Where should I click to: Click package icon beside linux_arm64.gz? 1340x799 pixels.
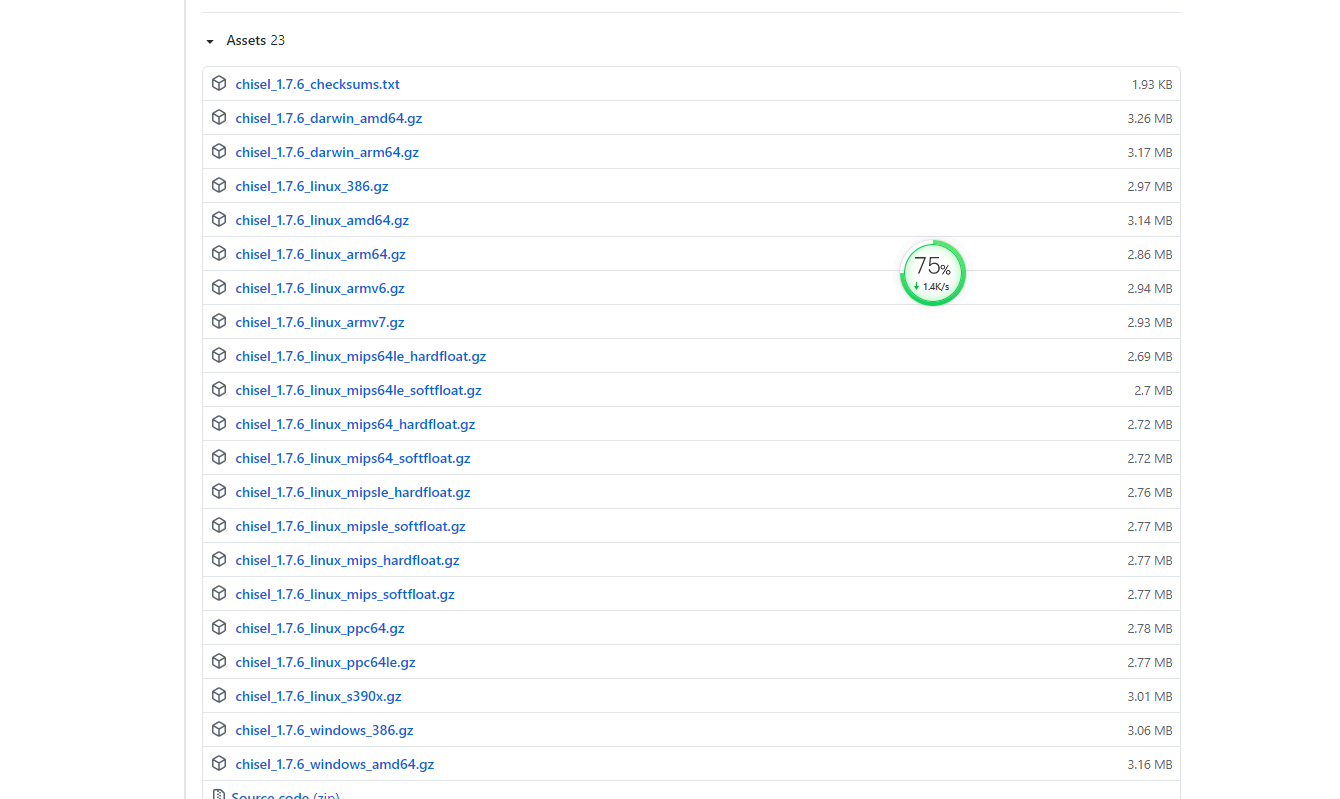(219, 254)
